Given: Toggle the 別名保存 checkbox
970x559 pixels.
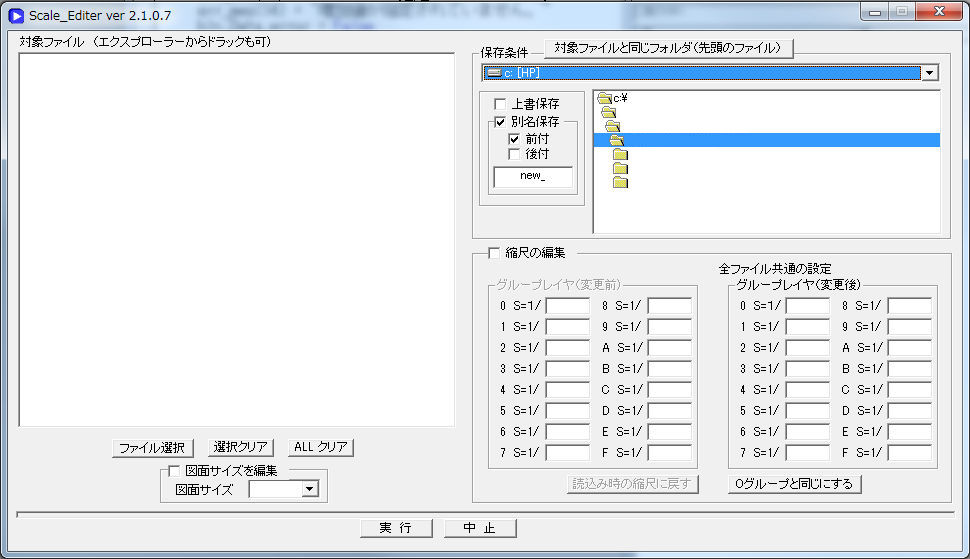Looking at the screenshot, I should (x=501, y=122).
